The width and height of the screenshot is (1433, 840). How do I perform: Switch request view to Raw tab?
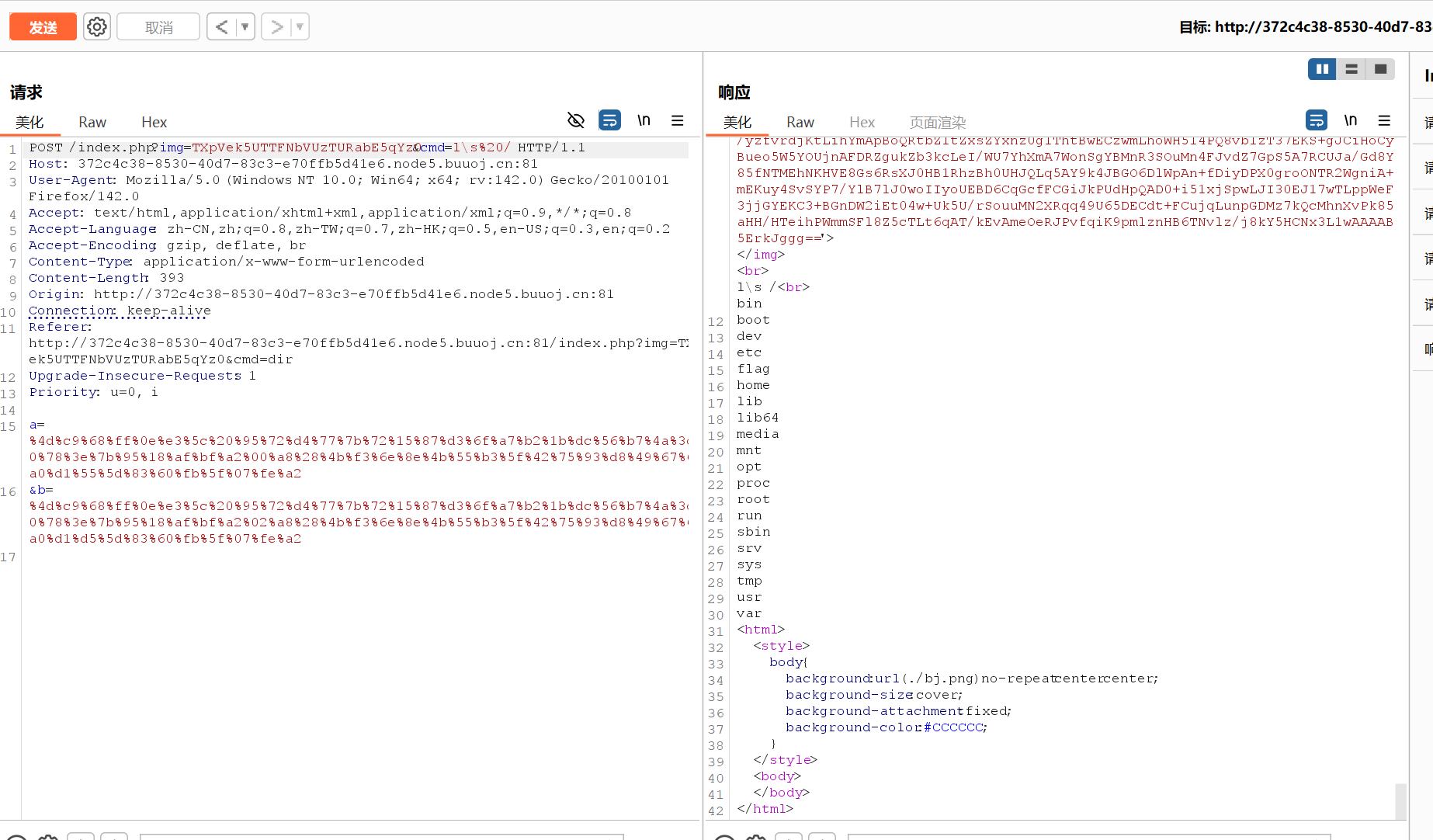click(x=92, y=122)
